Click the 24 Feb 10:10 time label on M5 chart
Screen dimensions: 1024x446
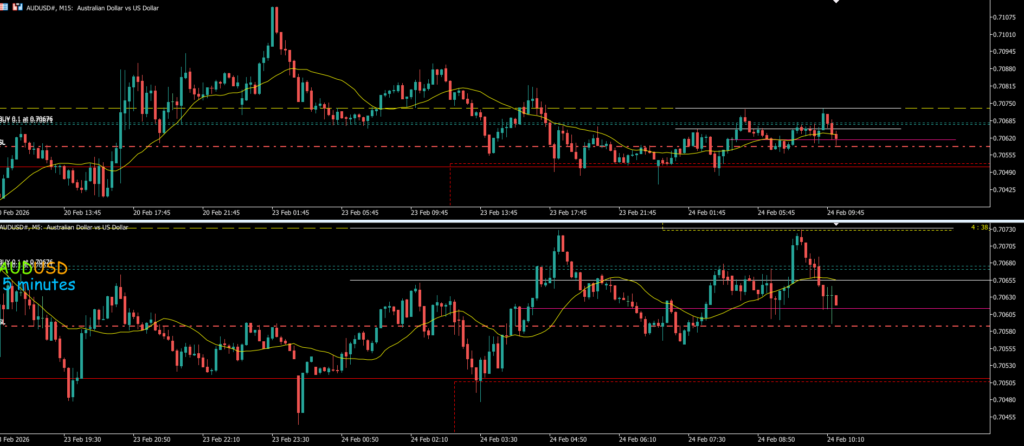point(845,438)
